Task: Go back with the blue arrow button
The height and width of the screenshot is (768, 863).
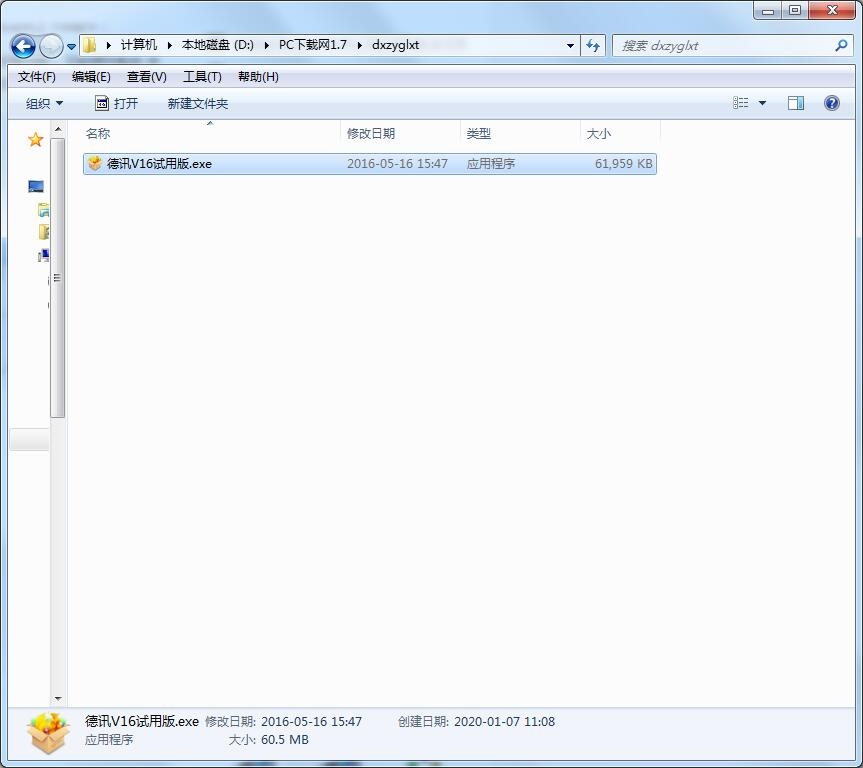Action: (x=23, y=46)
